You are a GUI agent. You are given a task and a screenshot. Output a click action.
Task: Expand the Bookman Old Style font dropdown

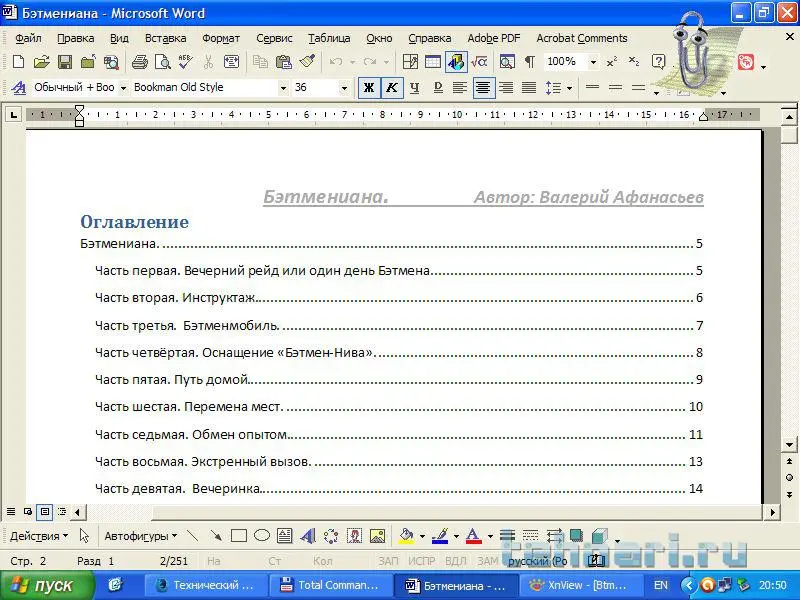click(x=283, y=88)
